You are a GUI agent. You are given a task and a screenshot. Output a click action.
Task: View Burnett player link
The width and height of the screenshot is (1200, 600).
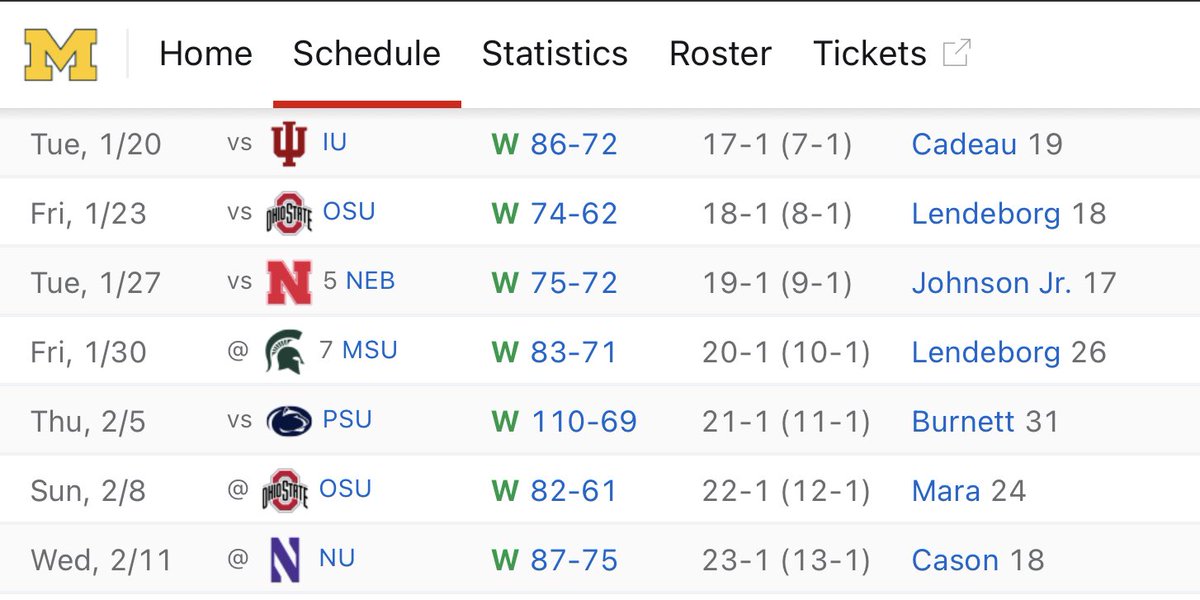coord(963,421)
